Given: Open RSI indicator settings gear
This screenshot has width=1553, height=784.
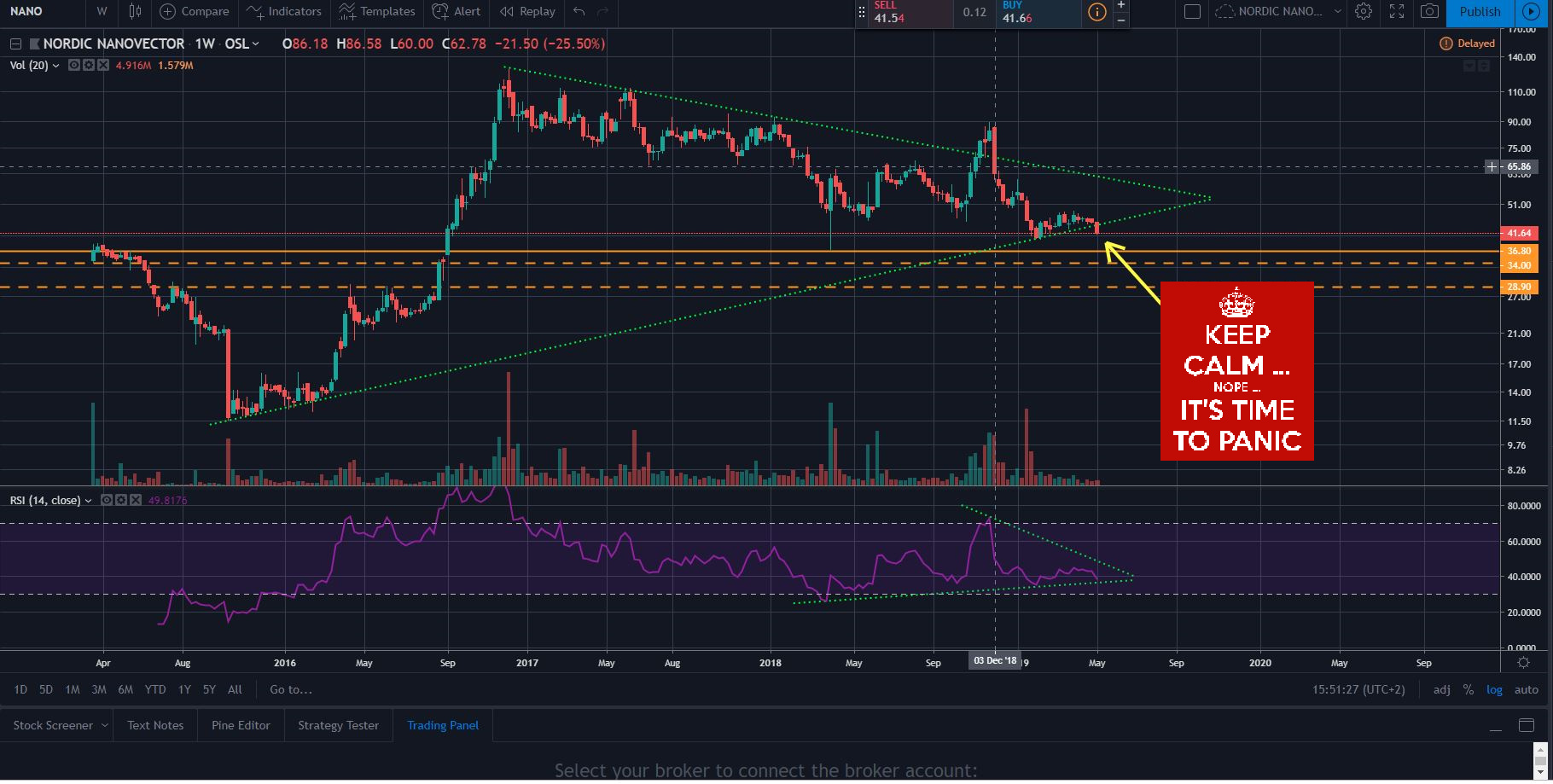Looking at the screenshot, I should tap(121, 501).
